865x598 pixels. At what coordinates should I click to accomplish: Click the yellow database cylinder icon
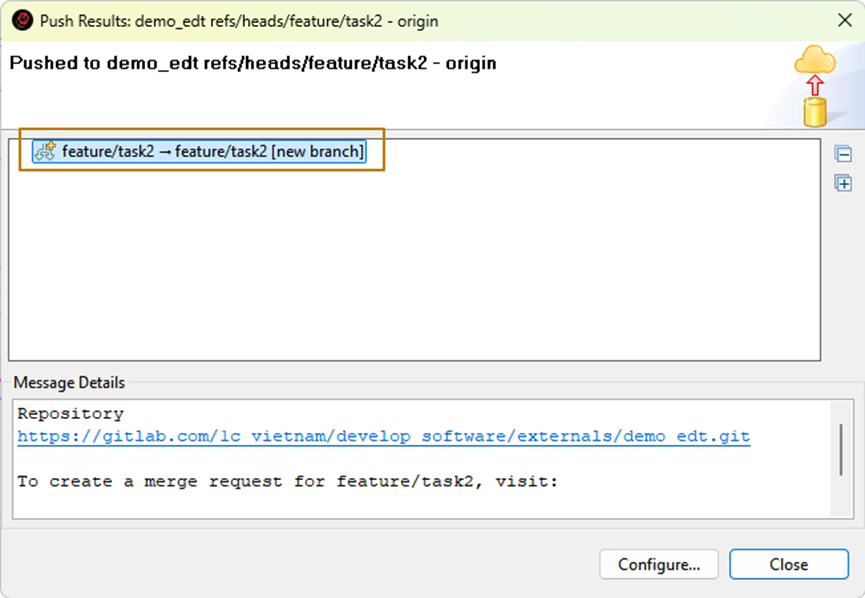point(816,111)
